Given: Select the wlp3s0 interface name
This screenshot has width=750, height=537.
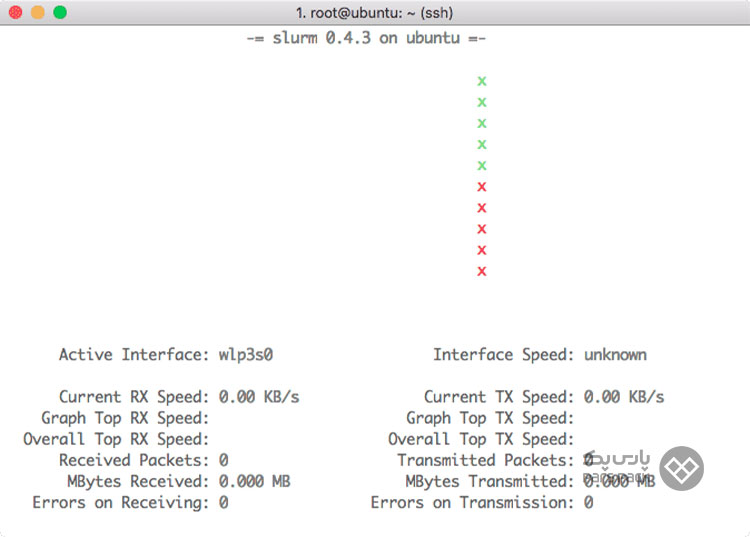Looking at the screenshot, I should click(246, 355).
